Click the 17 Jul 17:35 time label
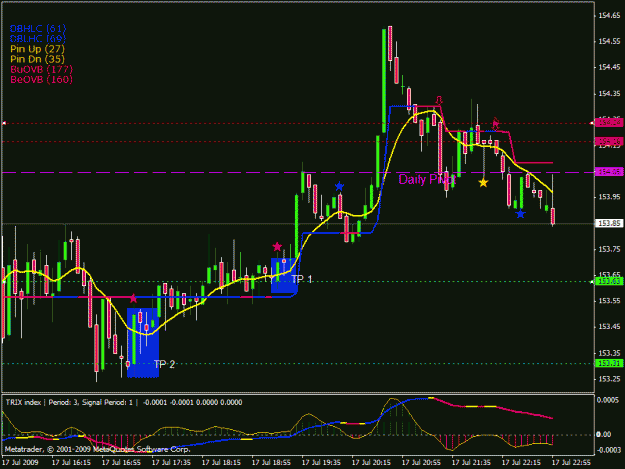Image resolution: width=625 pixels, height=469 pixels. click(x=171, y=463)
